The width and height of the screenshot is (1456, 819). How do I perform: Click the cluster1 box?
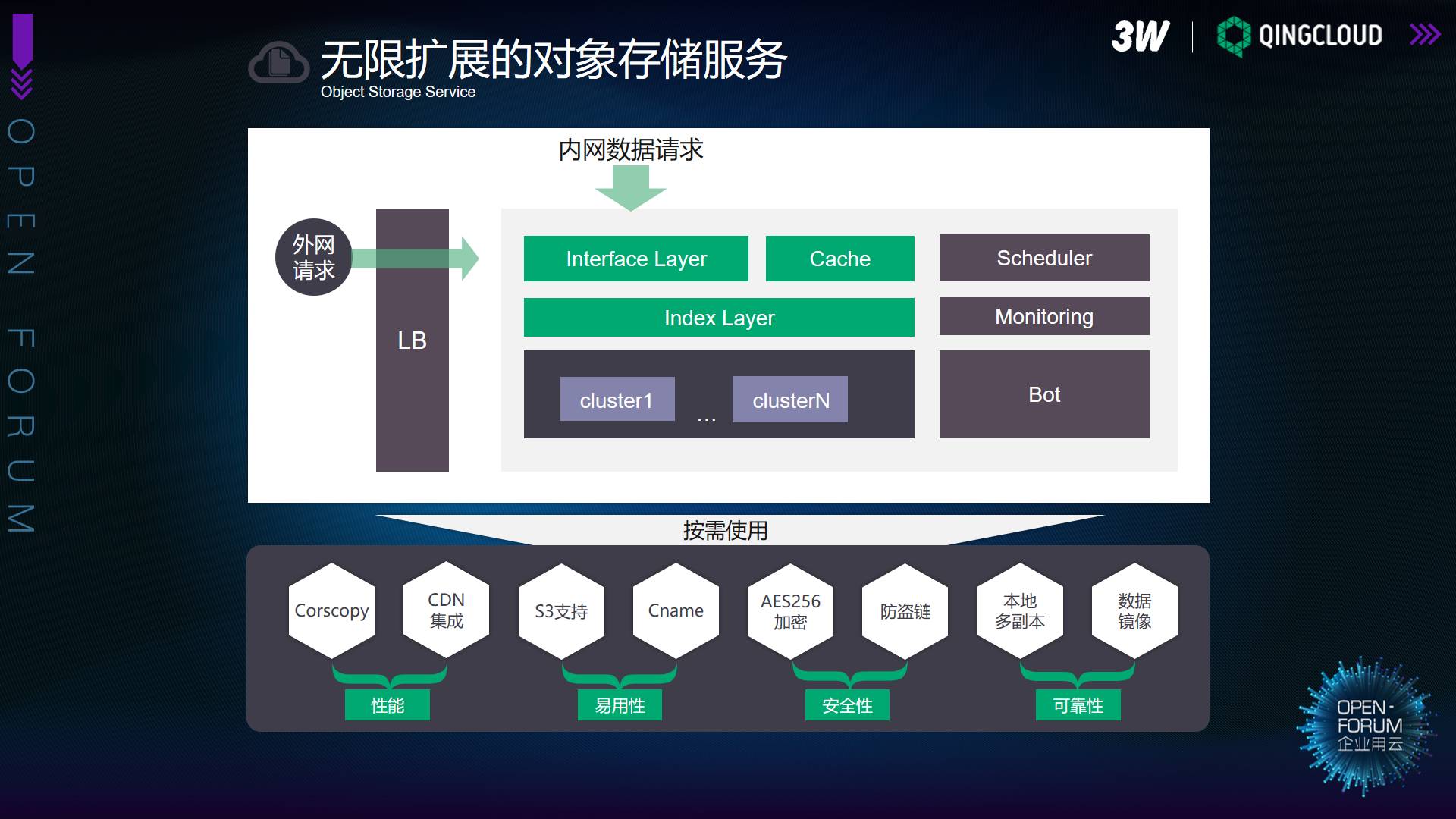tap(617, 399)
